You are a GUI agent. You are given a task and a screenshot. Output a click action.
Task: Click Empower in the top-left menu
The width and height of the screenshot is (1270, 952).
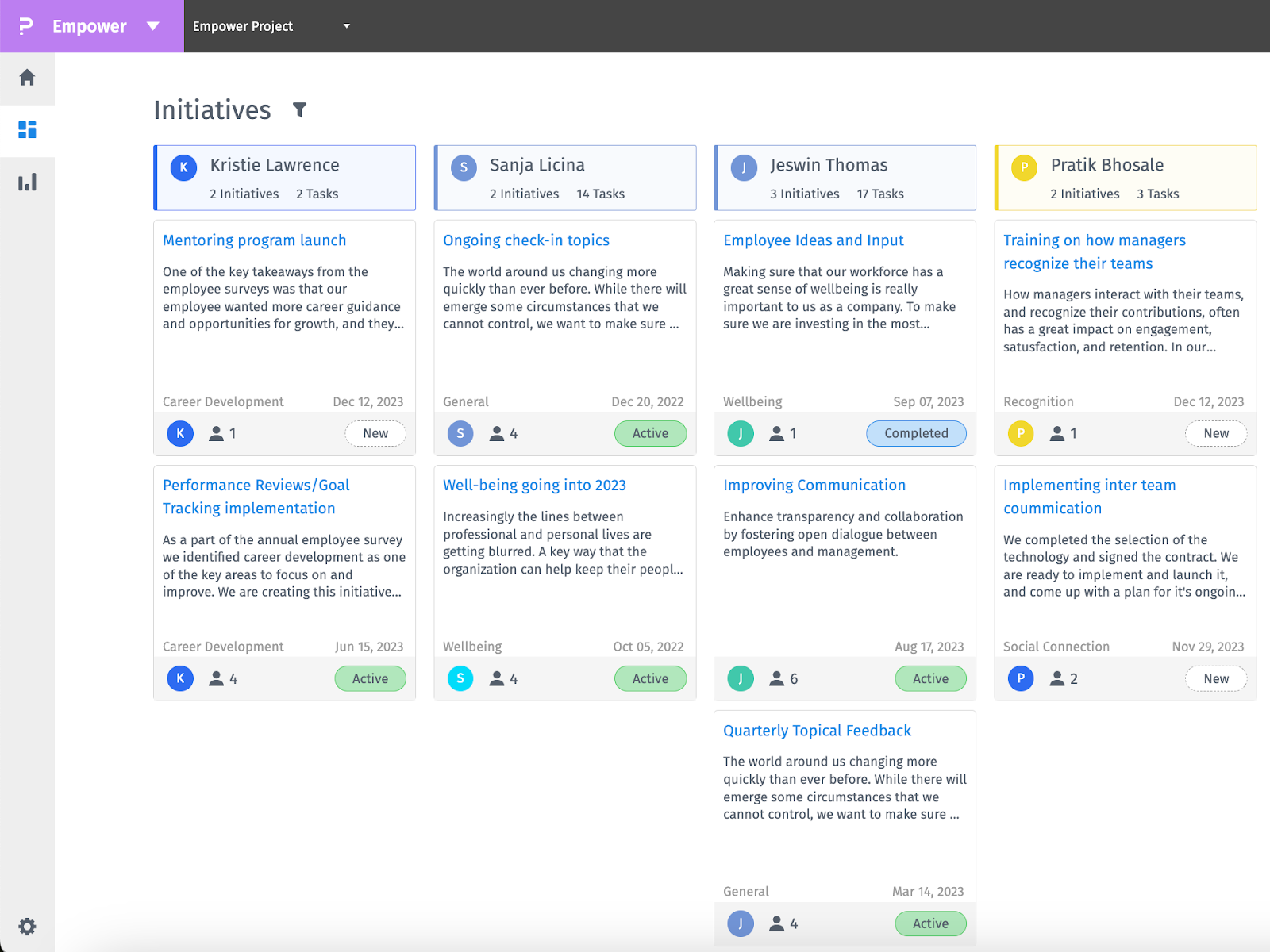pyautogui.click(x=89, y=25)
